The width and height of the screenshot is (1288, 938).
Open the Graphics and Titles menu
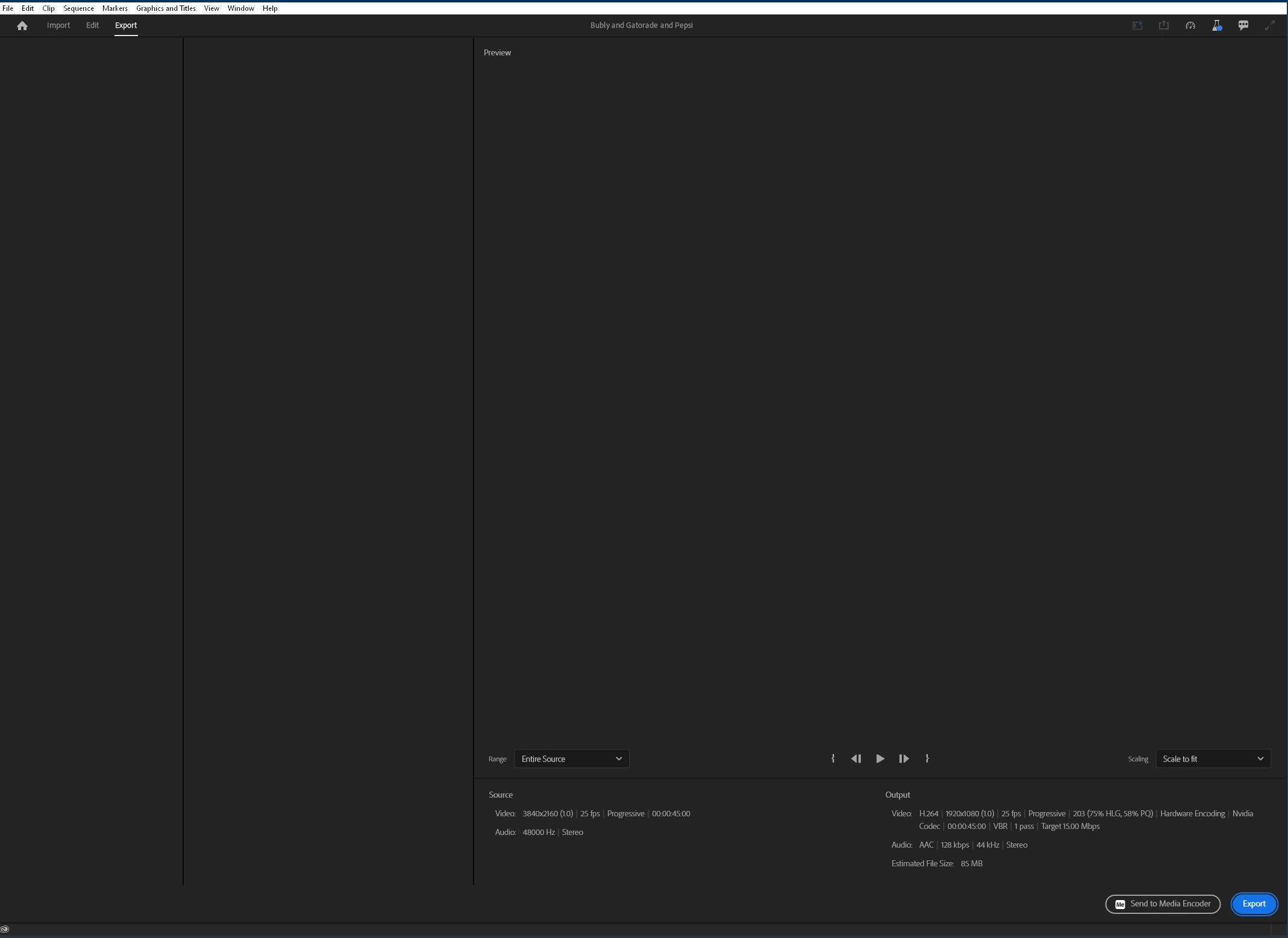point(166,8)
